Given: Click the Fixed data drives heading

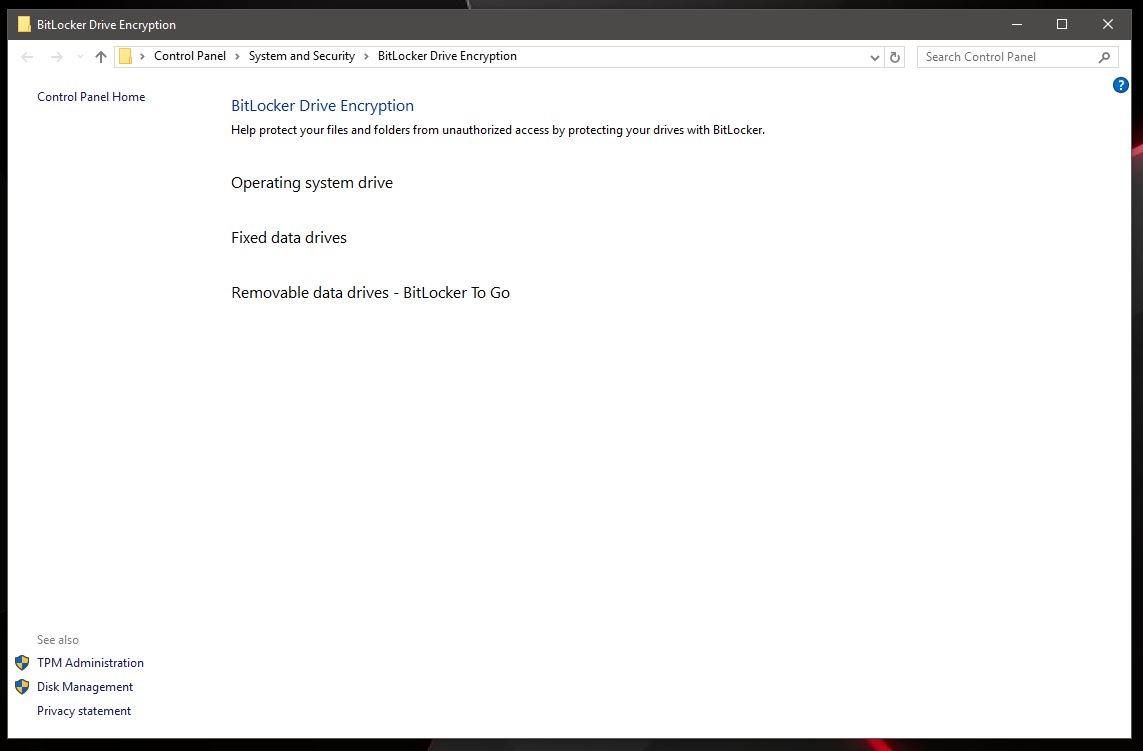Looking at the screenshot, I should pyautogui.click(x=289, y=238).
